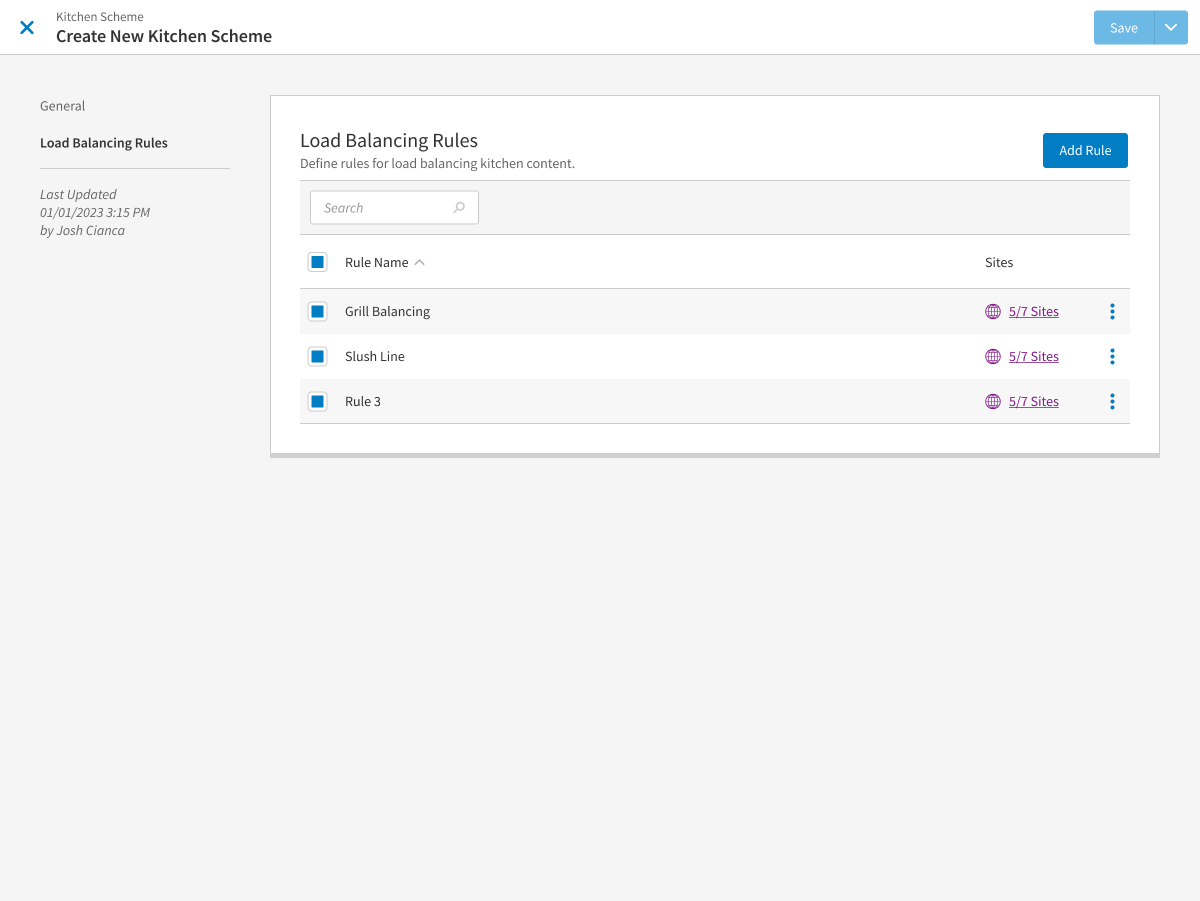Image resolution: width=1200 pixels, height=901 pixels.
Task: Click globe icon in Rule 3 row
Action: [993, 402]
